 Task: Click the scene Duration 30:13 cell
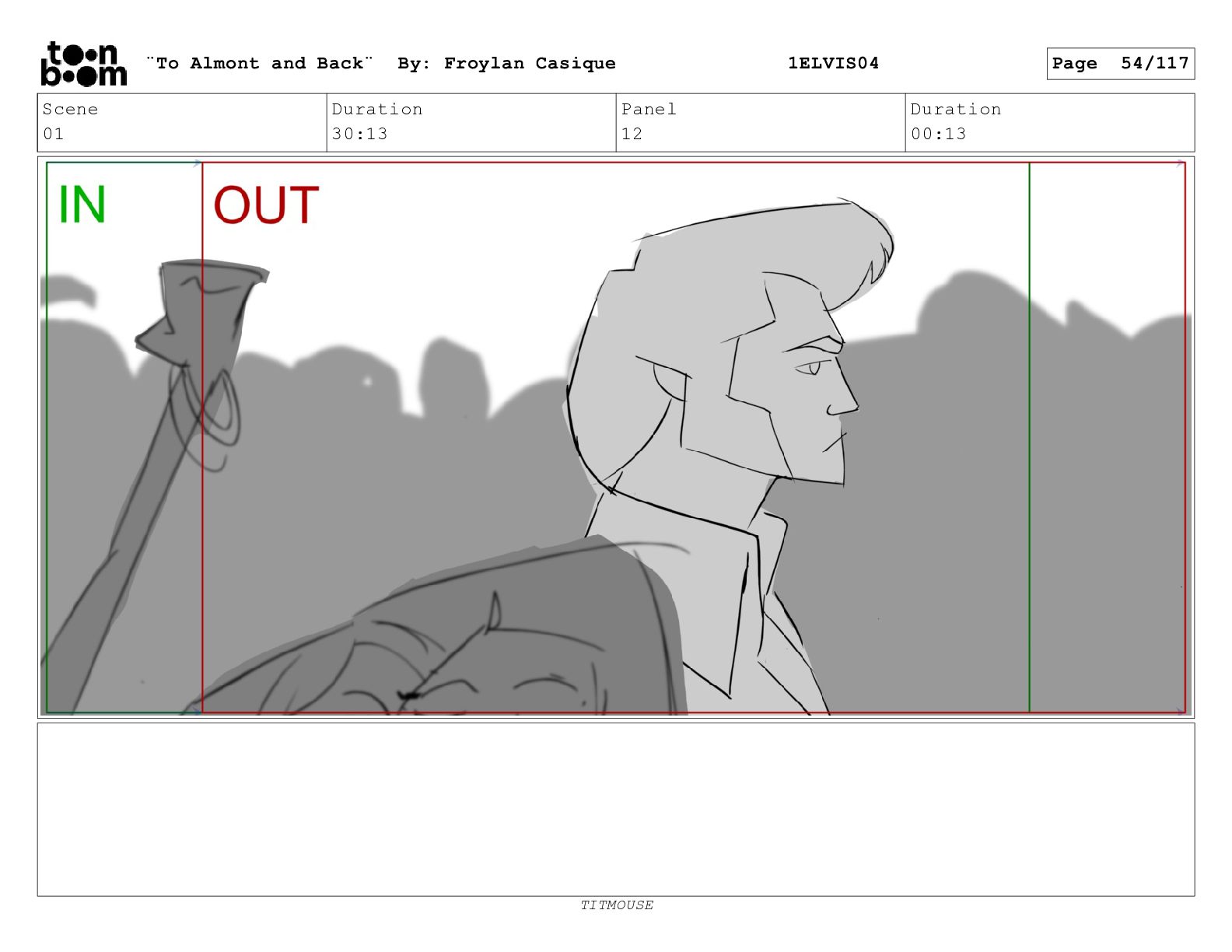pos(471,122)
